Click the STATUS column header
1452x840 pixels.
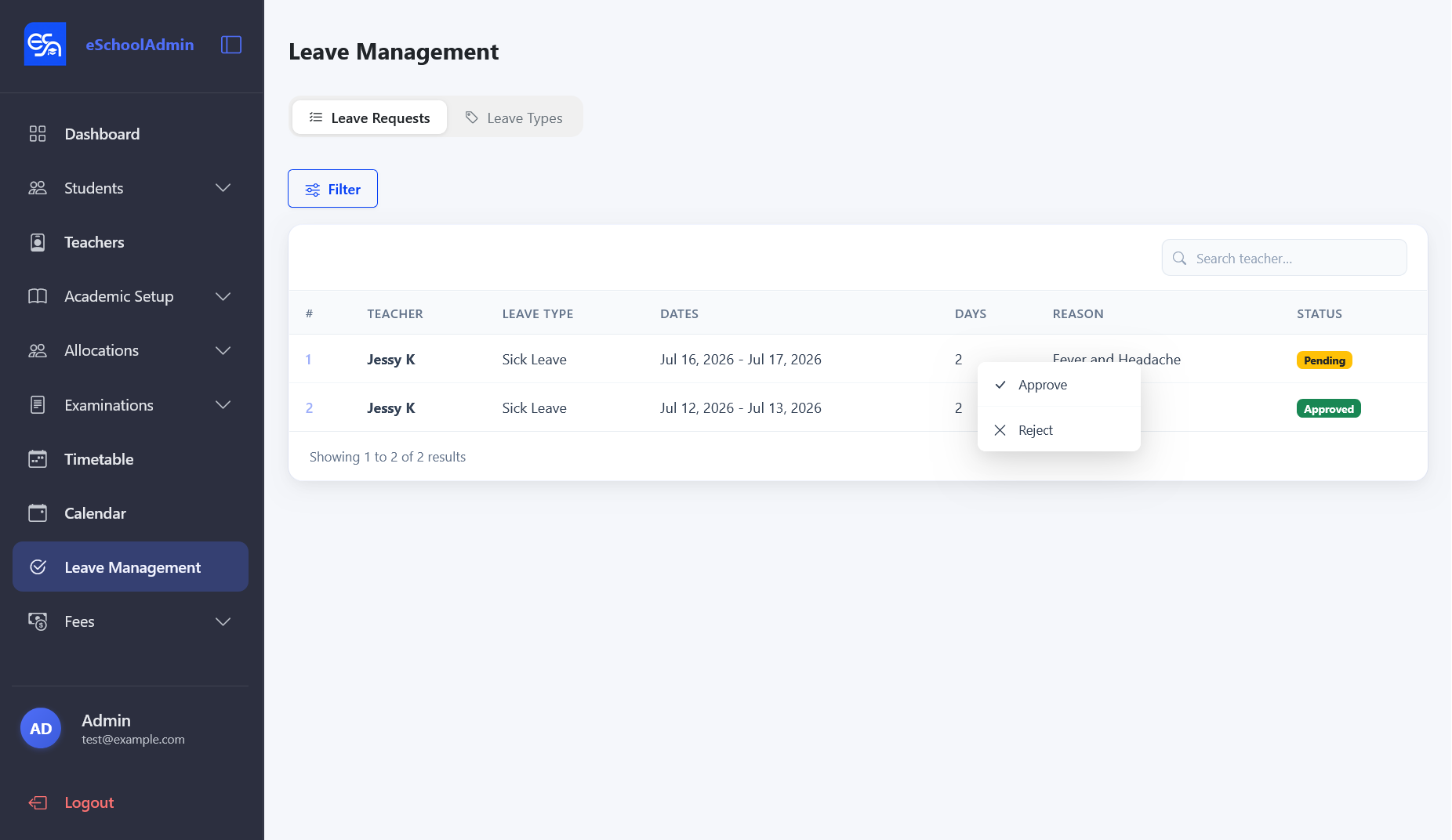pyautogui.click(x=1320, y=313)
